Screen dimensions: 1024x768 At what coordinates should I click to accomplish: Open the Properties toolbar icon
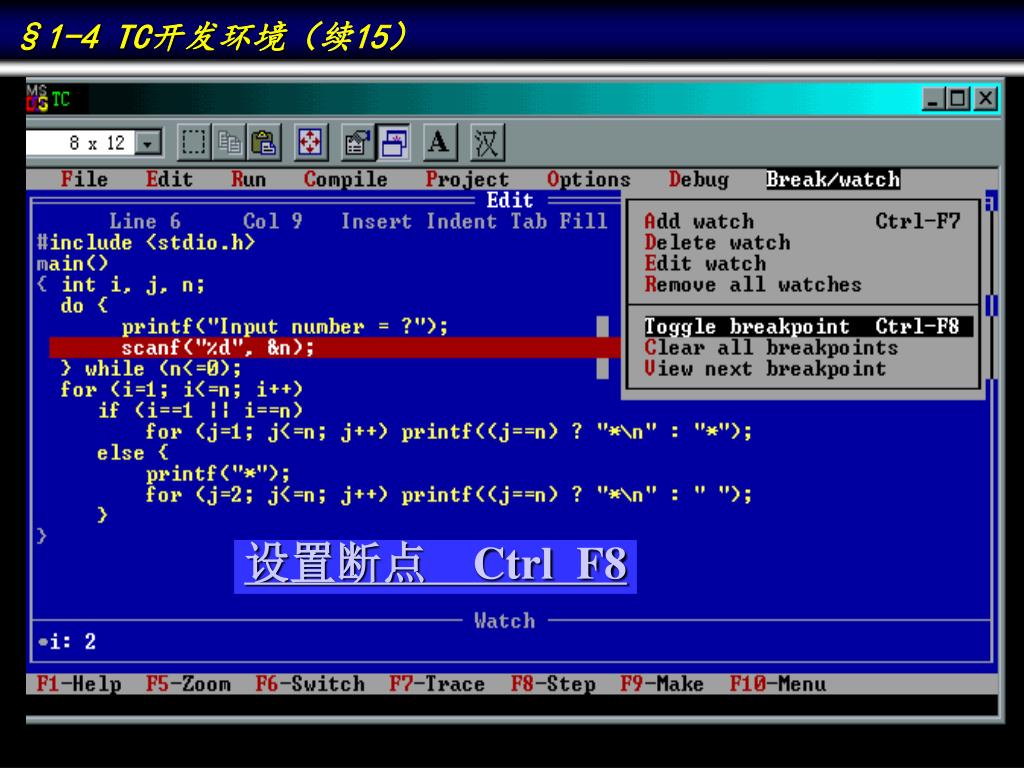358,142
